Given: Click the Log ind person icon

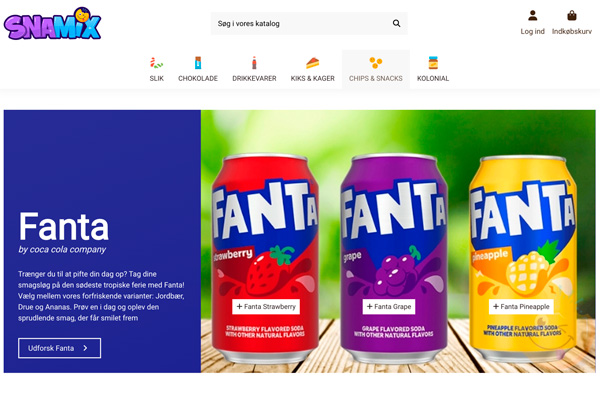Looking at the screenshot, I should click(x=532, y=15).
